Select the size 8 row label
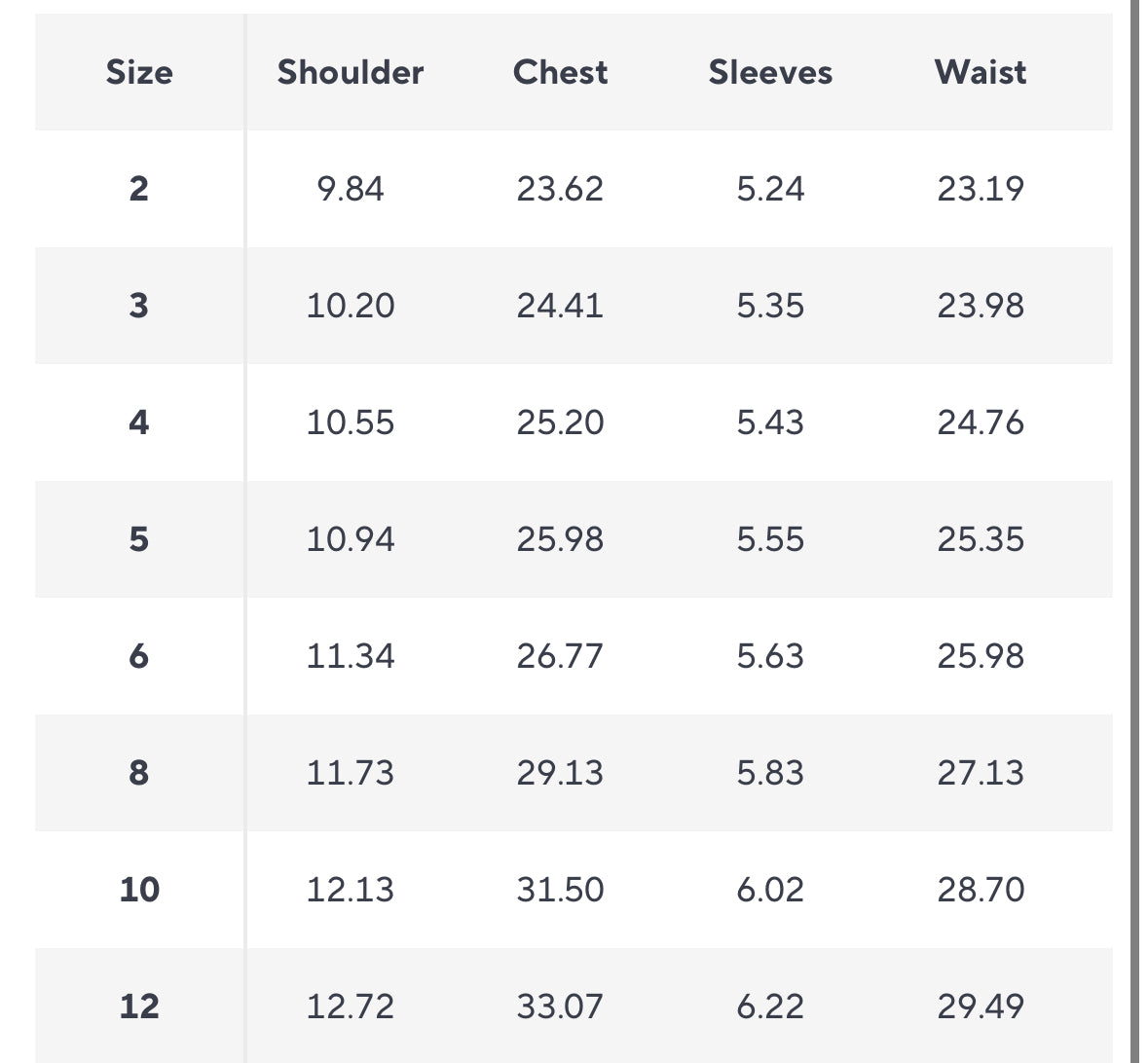This screenshot has width=1148, height=1063. (139, 773)
